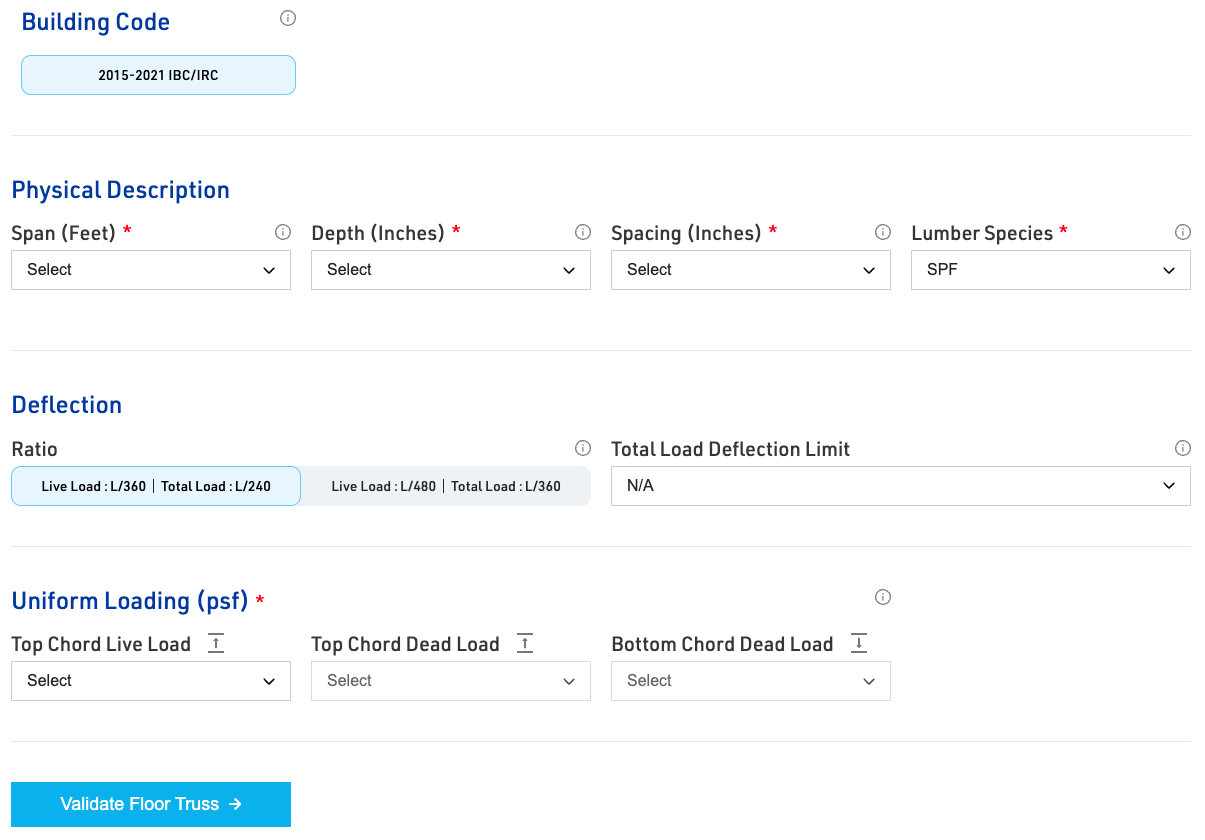Open the Depth (Inches) dropdown
Screen dimensions: 1205x840
pos(451,270)
